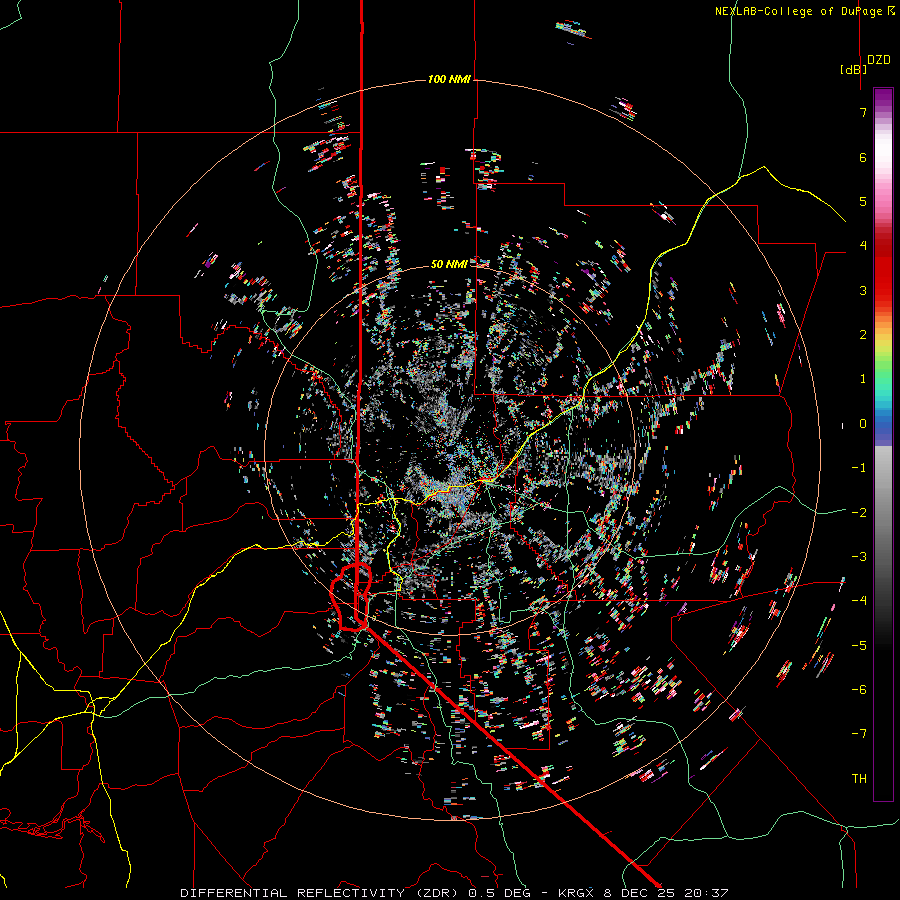
Task: Select the -7 value on the scale
Action: click(x=859, y=734)
